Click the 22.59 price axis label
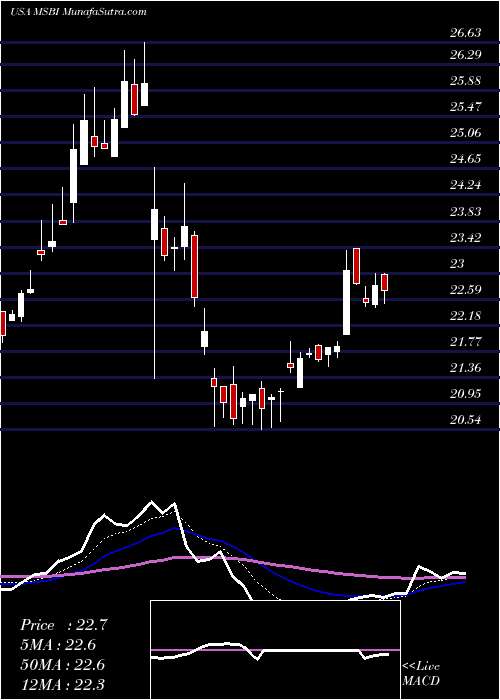The height and width of the screenshot is (700, 500). pyautogui.click(x=466, y=290)
